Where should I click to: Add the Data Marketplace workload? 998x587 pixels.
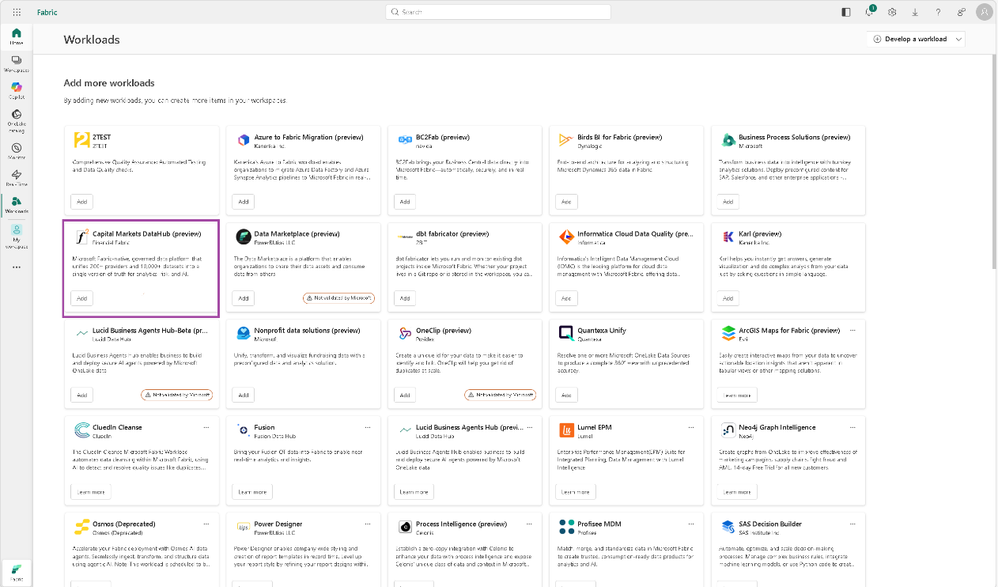[x=243, y=299]
